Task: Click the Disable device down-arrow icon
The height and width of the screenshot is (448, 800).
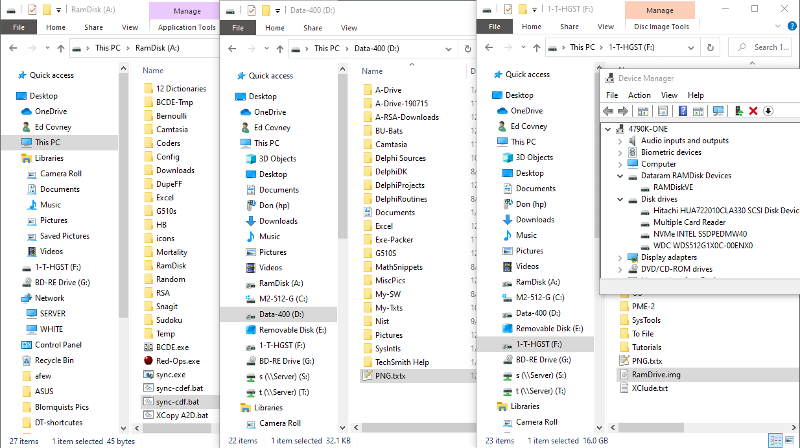Action: point(768,111)
